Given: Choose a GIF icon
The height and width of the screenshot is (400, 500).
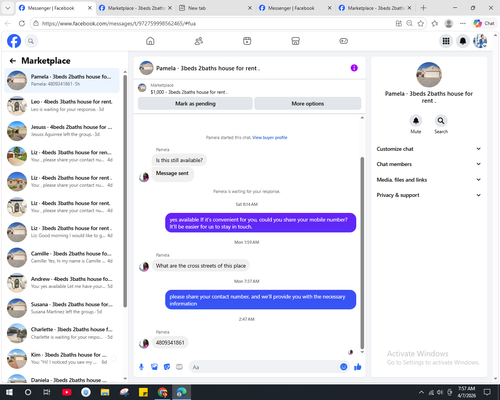Looking at the screenshot, I should point(179,367).
